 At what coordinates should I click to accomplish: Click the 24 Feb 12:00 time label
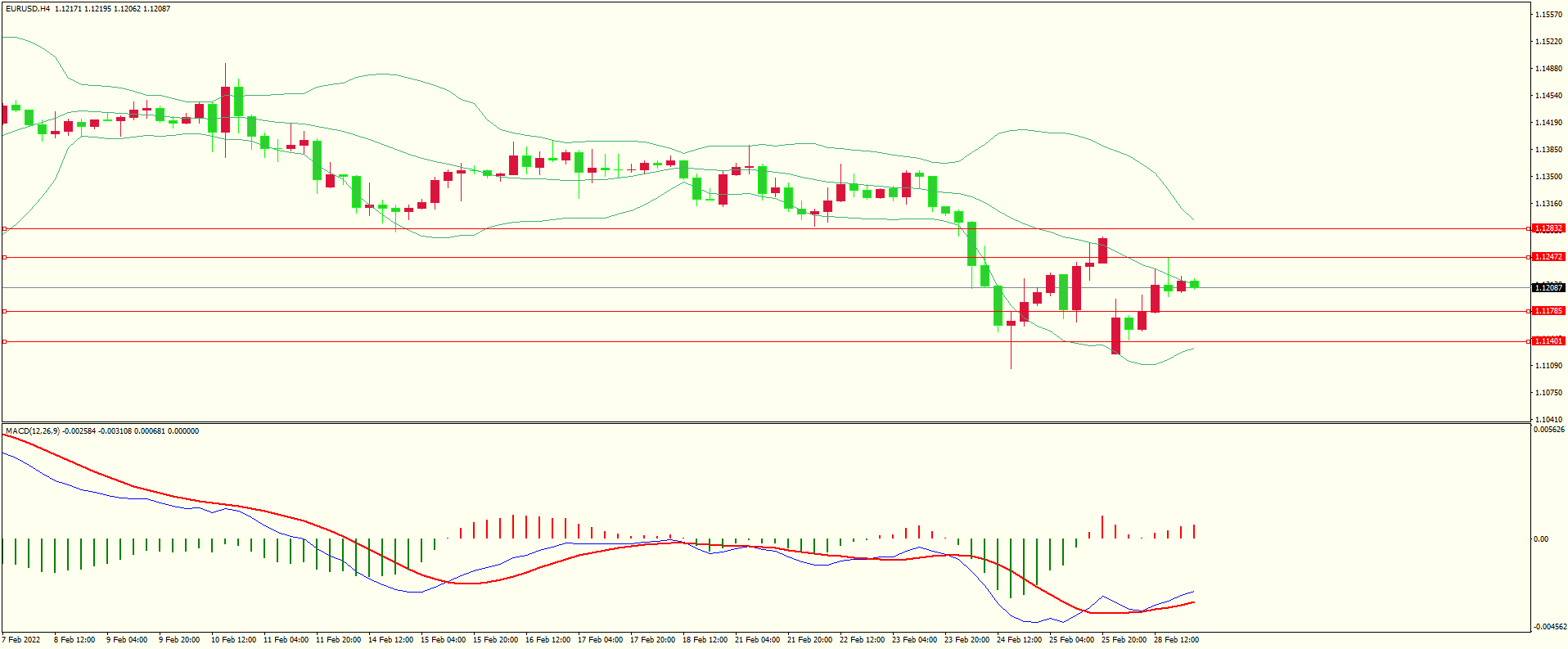pyautogui.click(x=1019, y=640)
